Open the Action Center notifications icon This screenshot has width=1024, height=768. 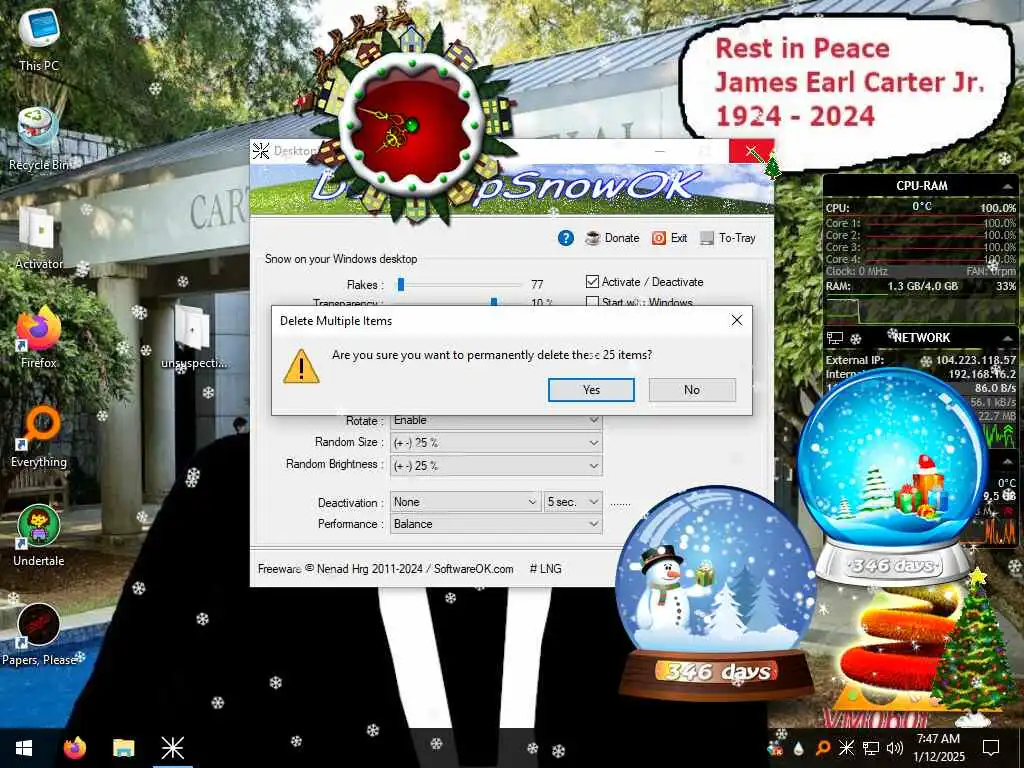(x=991, y=748)
